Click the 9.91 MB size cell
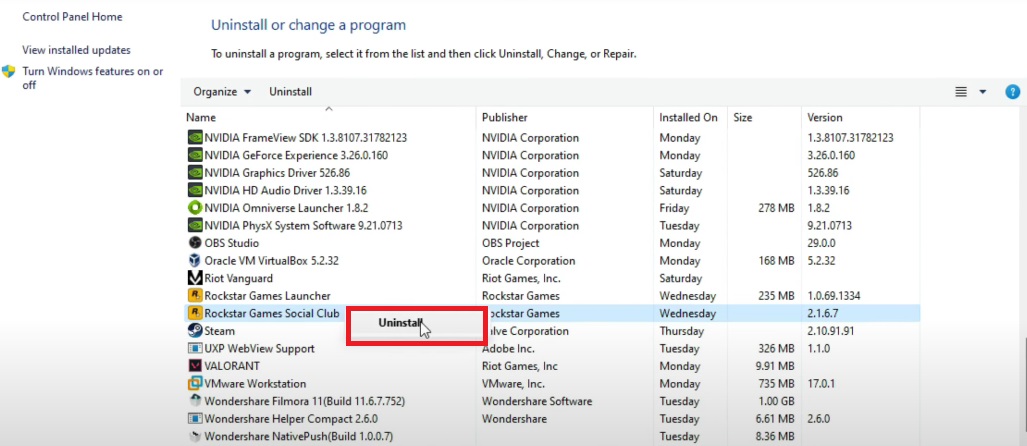Screen dimensions: 1027x446 (x=774, y=366)
